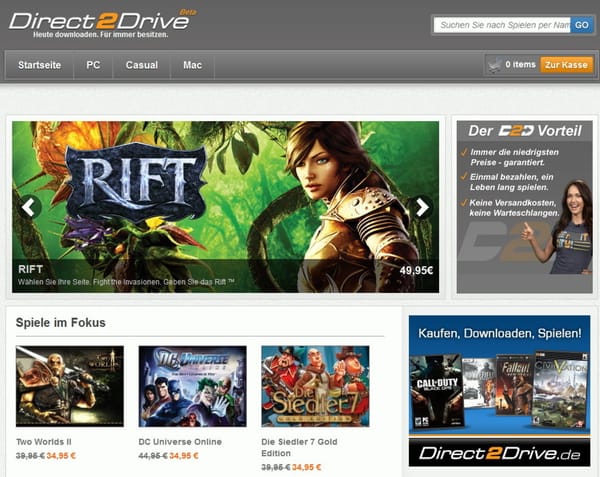Show the previous banner with the left arrow
The height and width of the screenshot is (477, 600).
coord(28,207)
